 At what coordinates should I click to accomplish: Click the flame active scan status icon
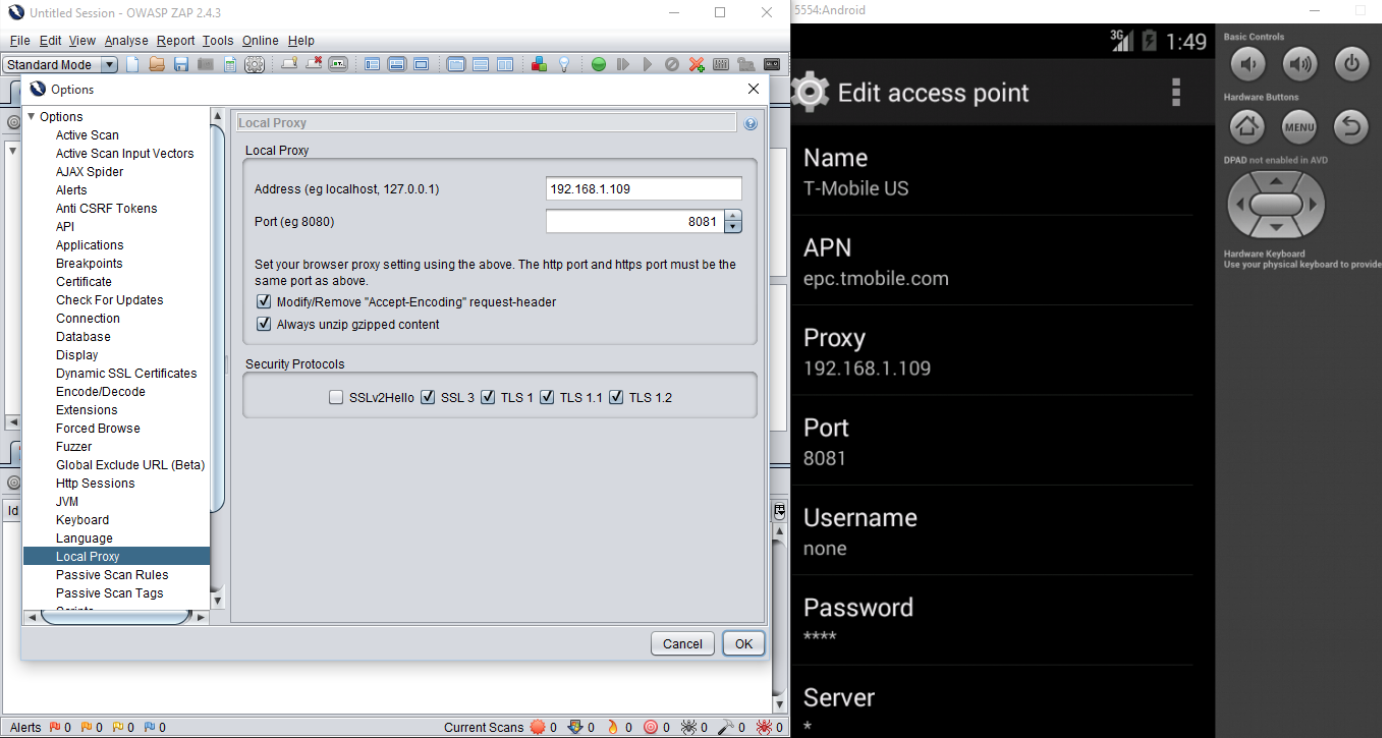613,727
